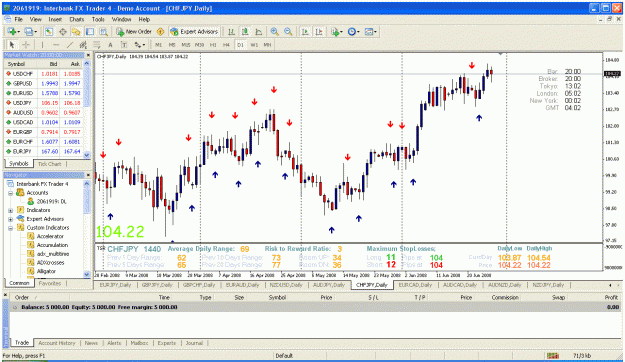Open the Strategy Tester toolbar icon
625x362 pixels.
point(104,31)
